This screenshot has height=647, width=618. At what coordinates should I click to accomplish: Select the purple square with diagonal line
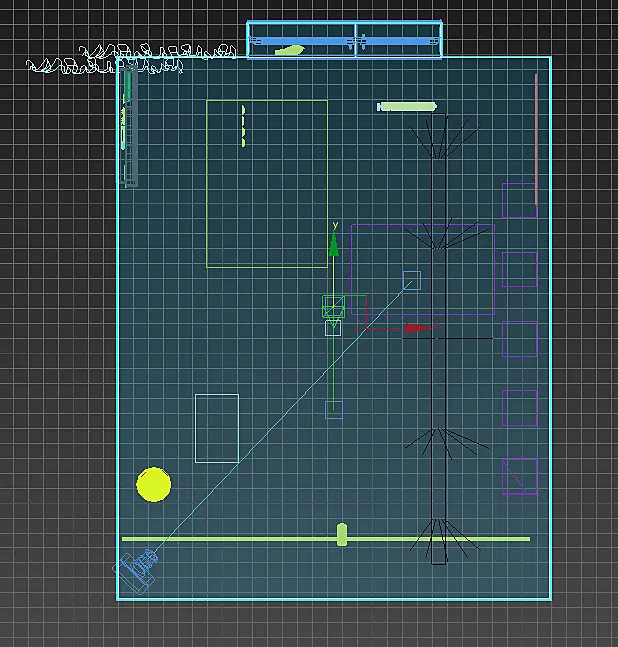coord(520,477)
